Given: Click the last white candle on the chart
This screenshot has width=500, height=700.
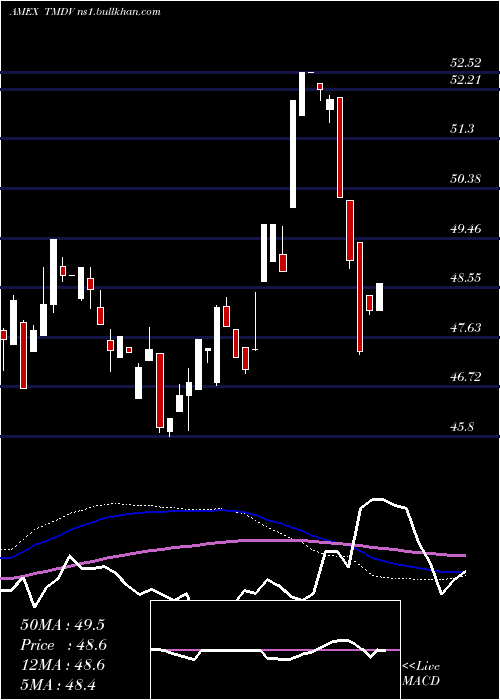Looking at the screenshot, I should [x=379, y=297].
